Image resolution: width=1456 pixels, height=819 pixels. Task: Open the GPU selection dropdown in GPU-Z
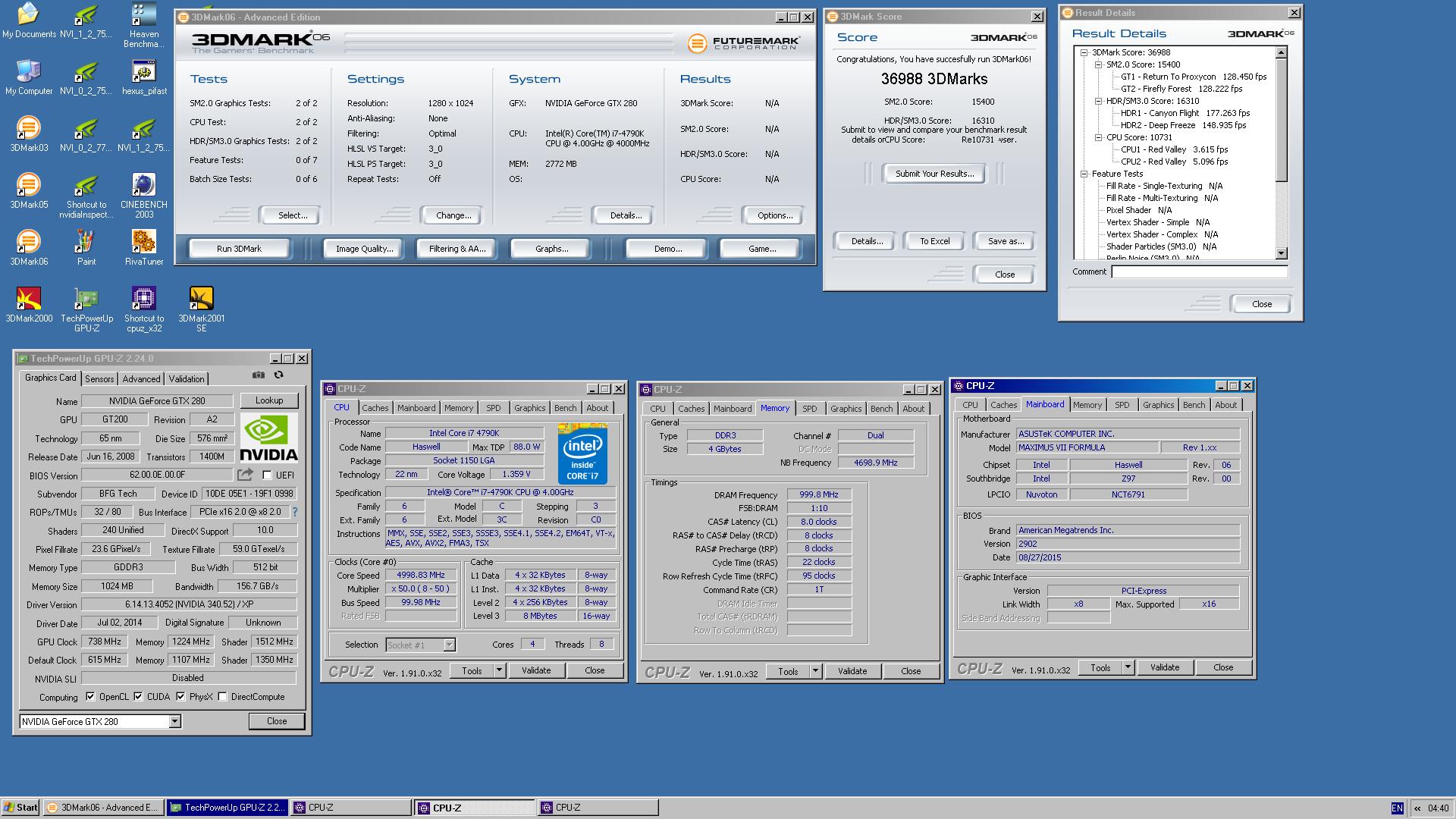click(x=174, y=722)
